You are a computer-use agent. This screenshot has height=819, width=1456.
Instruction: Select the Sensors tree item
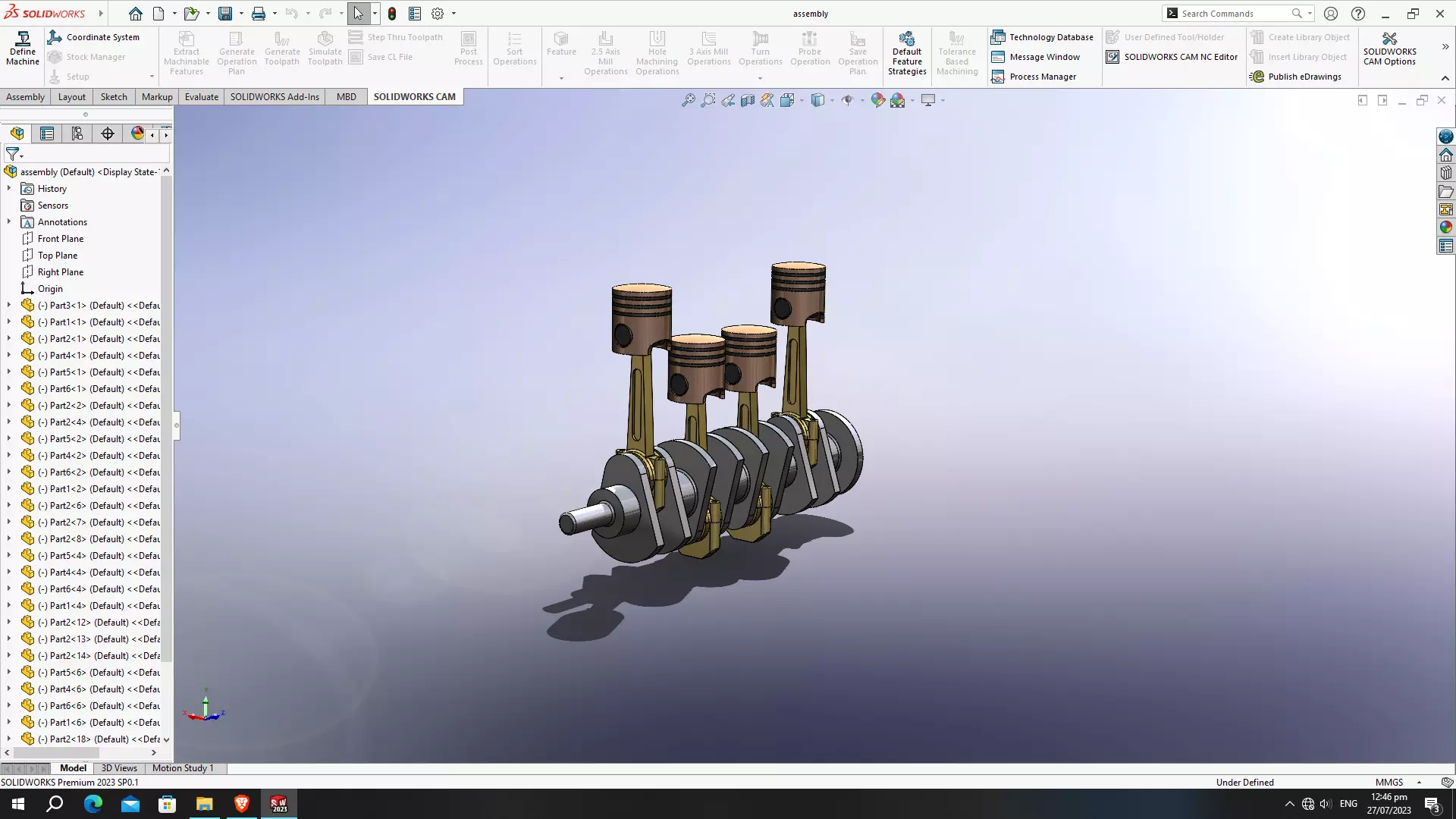(x=53, y=205)
